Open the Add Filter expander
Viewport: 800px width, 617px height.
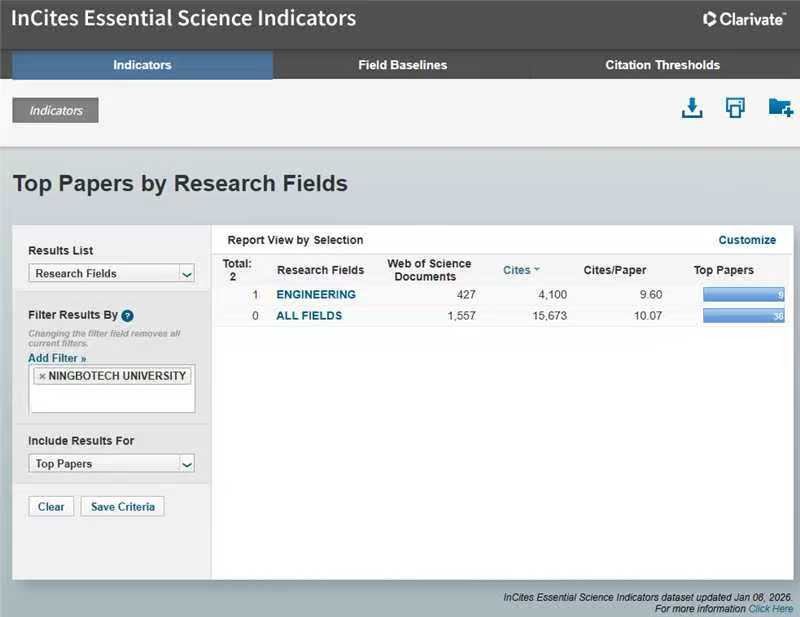pos(57,358)
